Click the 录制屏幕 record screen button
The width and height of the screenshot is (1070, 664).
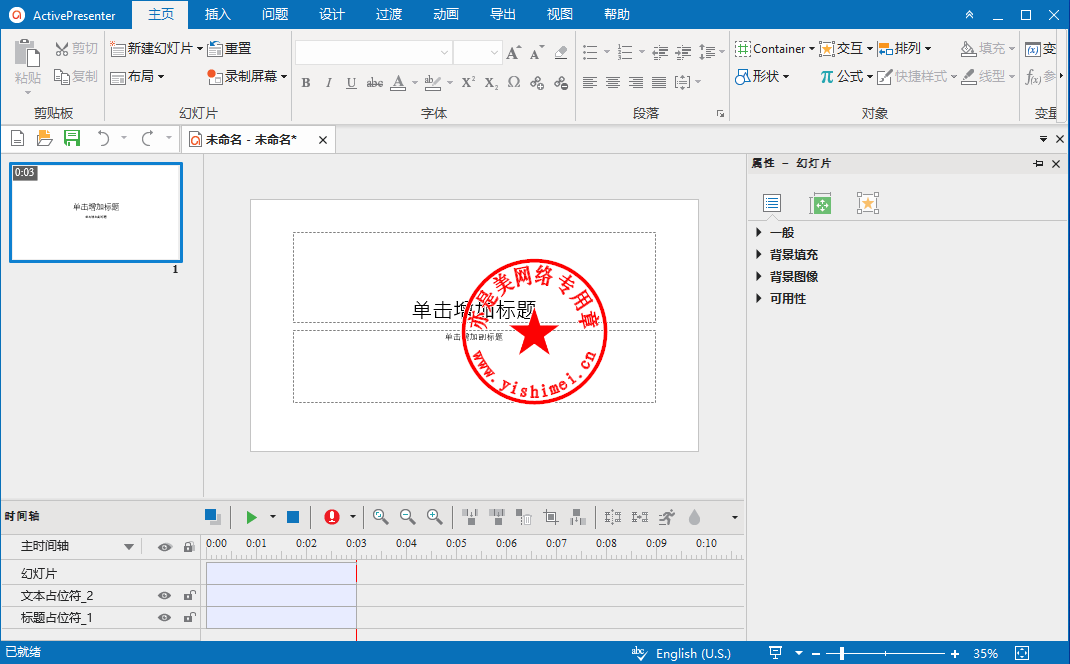(247, 76)
